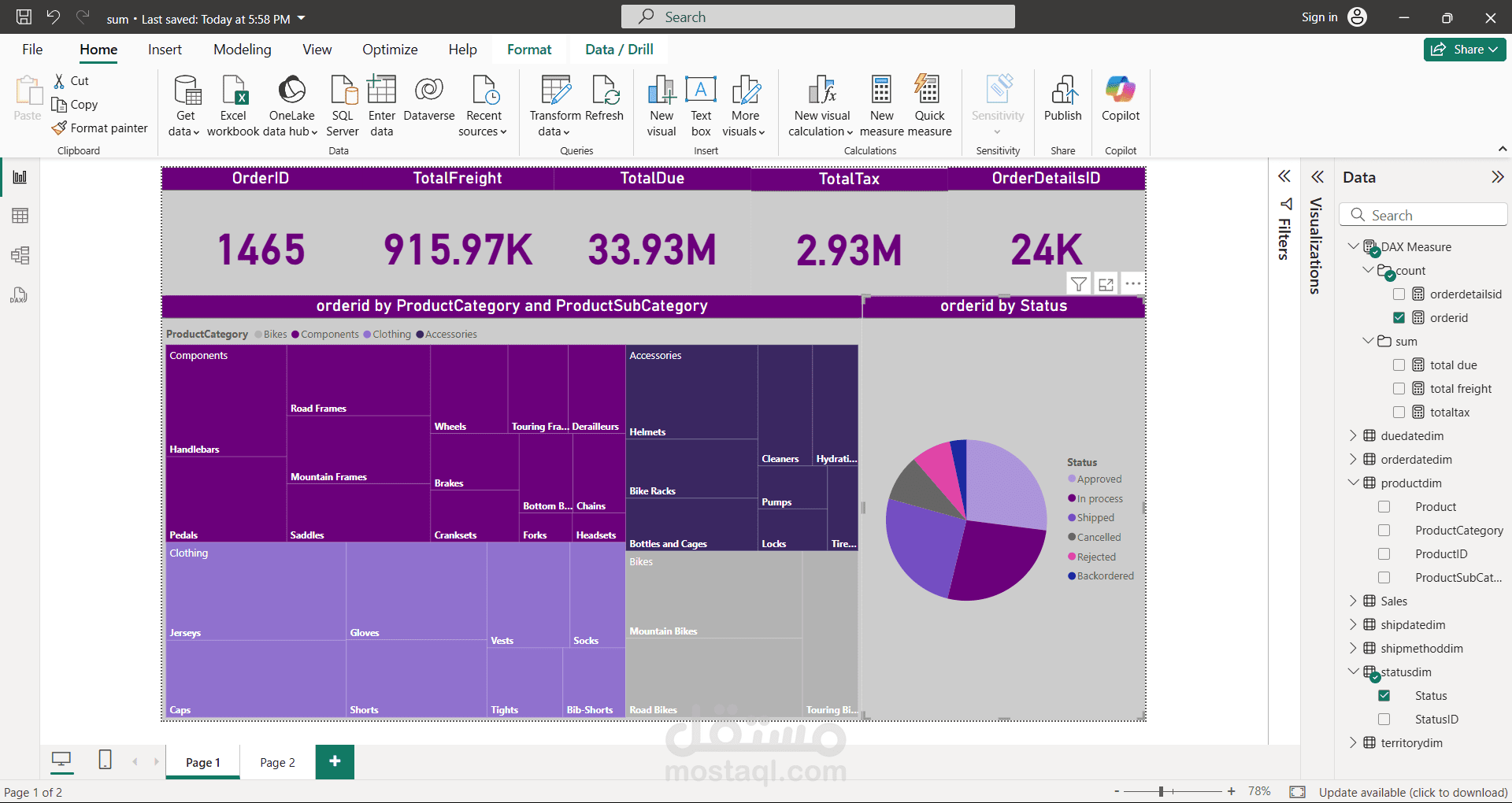The height and width of the screenshot is (803, 1512).
Task: Adjust the zoom slider handle
Action: pyautogui.click(x=1162, y=791)
